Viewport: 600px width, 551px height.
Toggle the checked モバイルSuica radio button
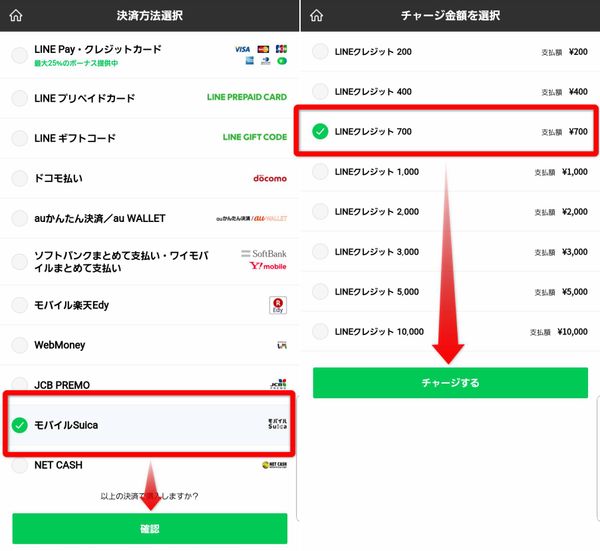[x=20, y=425]
